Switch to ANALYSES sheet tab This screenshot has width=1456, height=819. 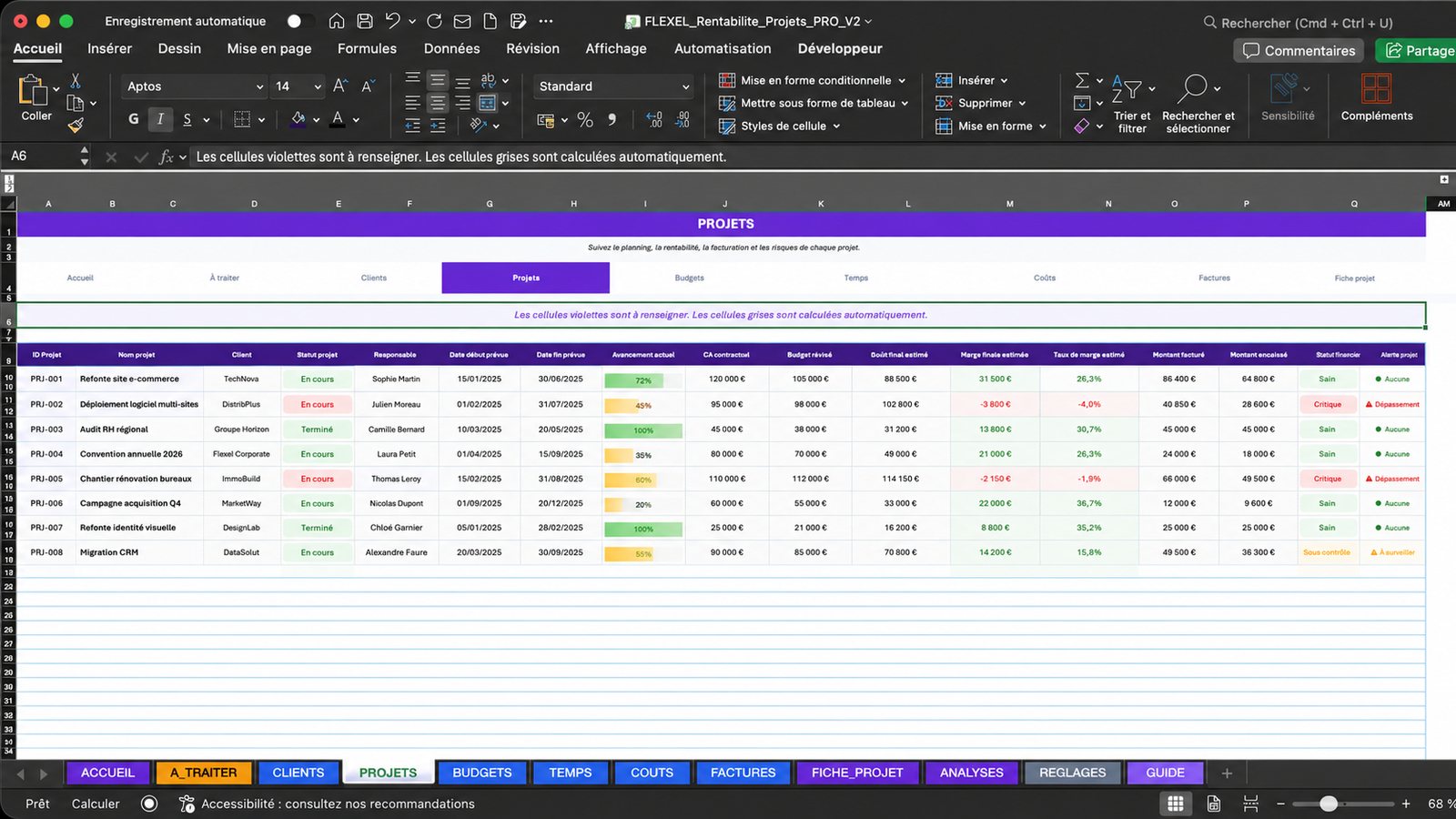click(x=972, y=773)
